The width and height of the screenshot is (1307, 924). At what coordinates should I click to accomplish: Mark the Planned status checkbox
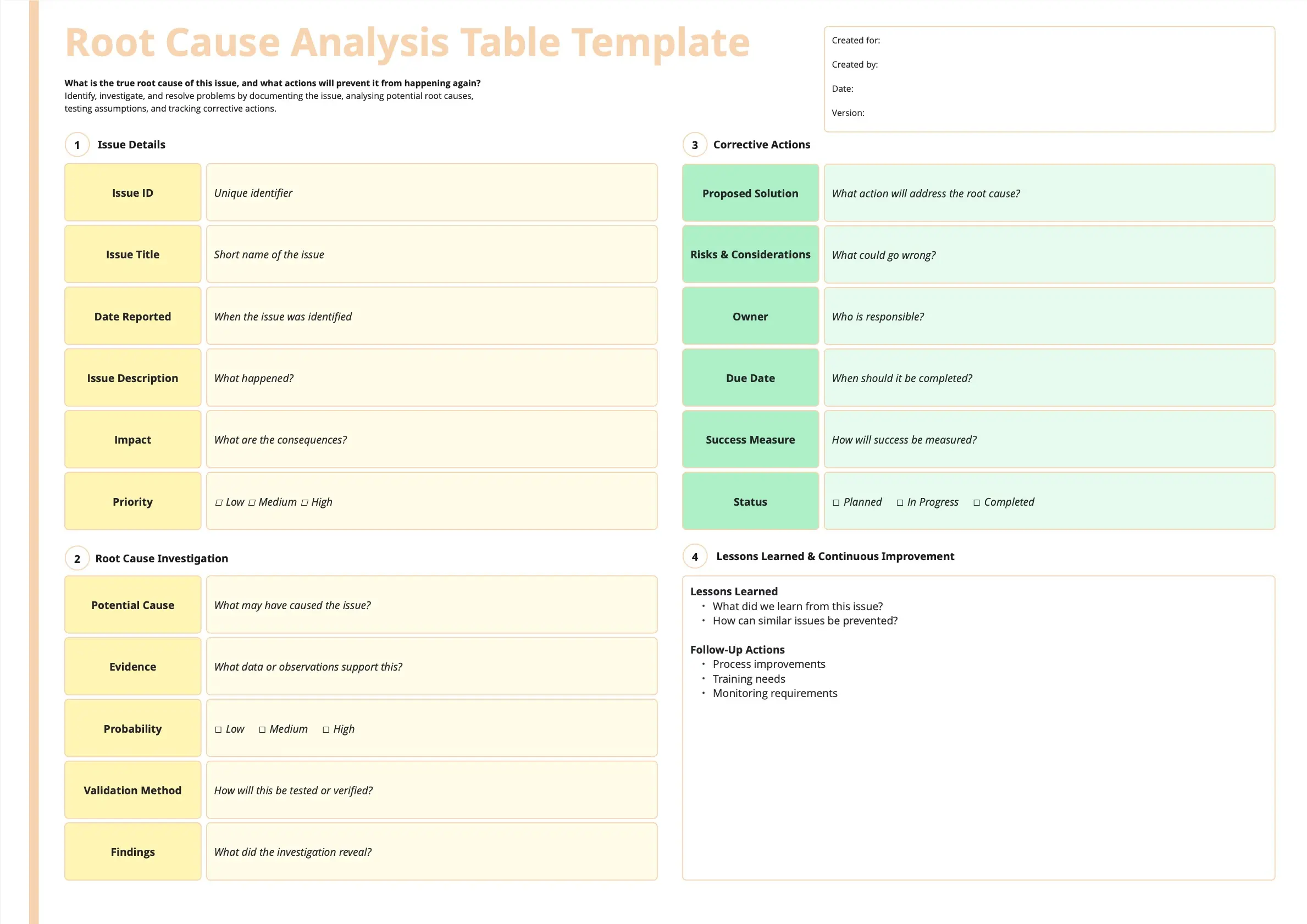coord(836,503)
